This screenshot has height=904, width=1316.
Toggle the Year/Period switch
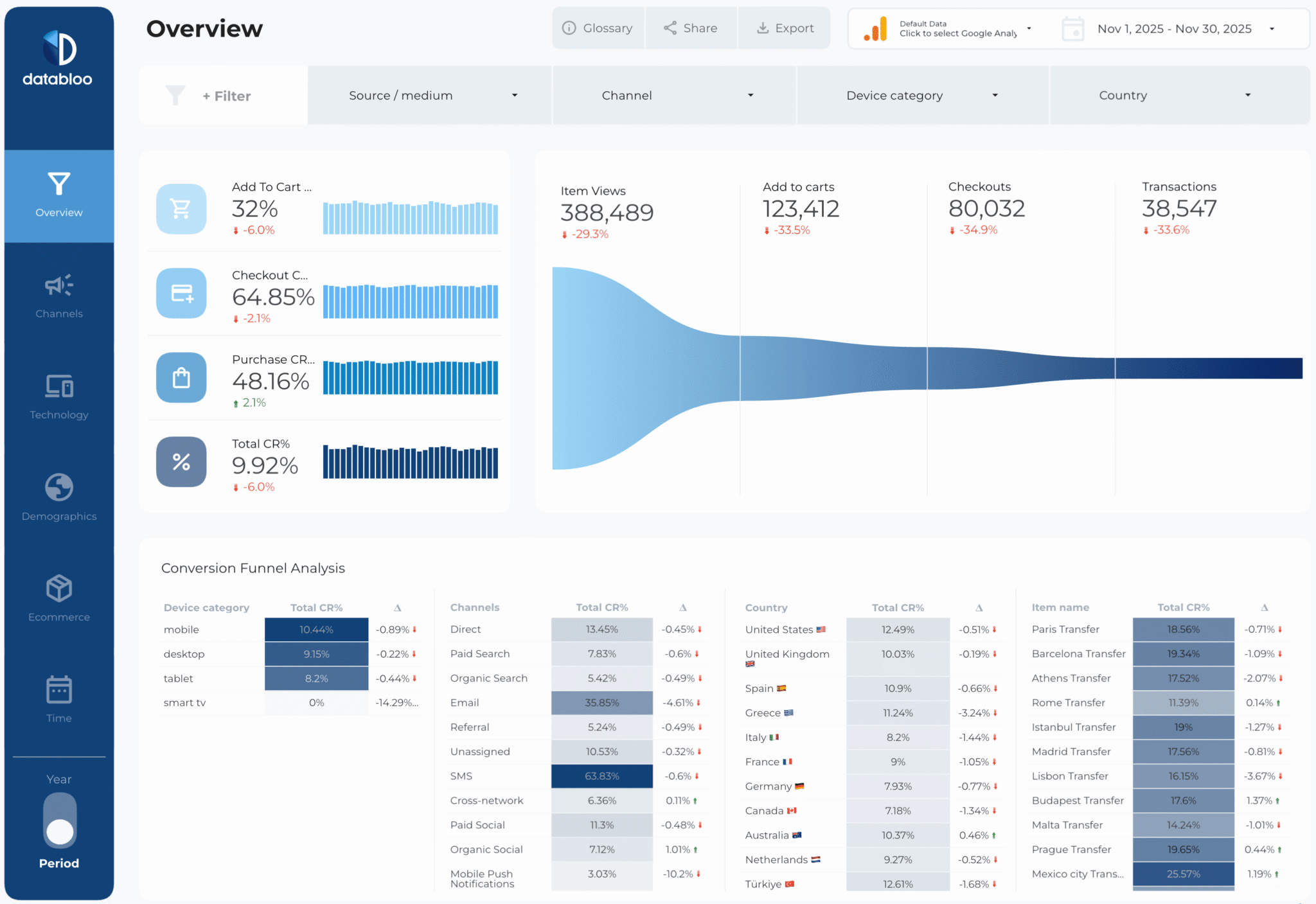[58, 820]
